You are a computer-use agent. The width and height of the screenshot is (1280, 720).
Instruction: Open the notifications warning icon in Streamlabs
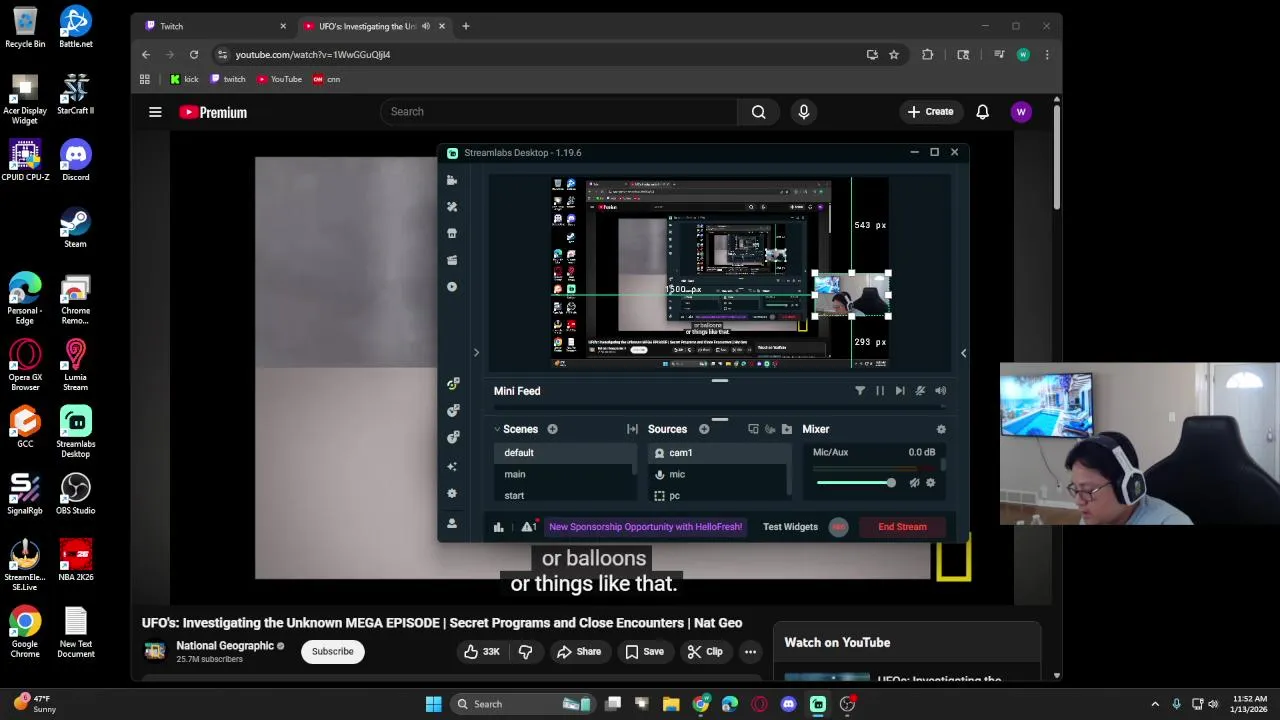(x=527, y=527)
